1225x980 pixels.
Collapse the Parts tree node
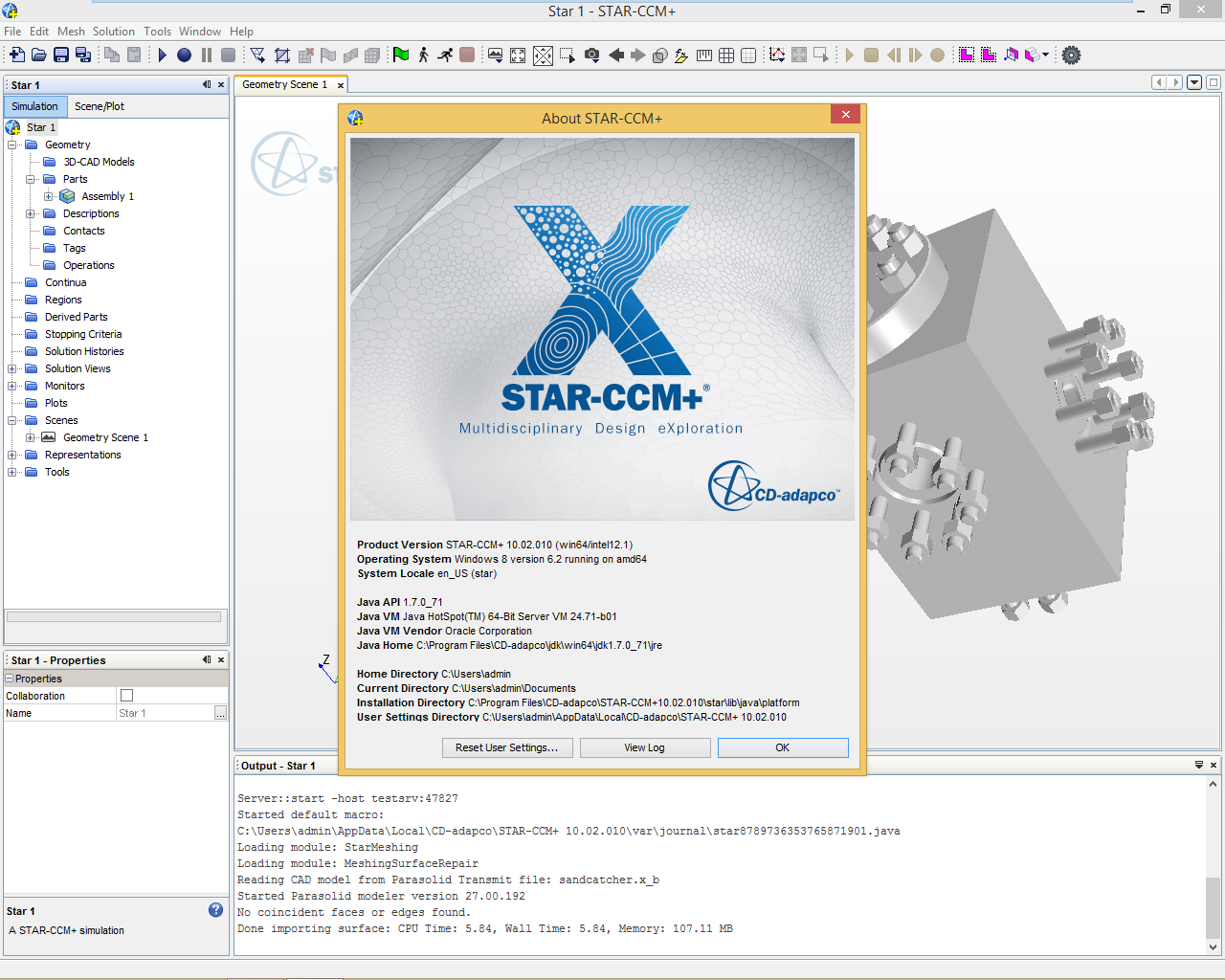pos(31,180)
